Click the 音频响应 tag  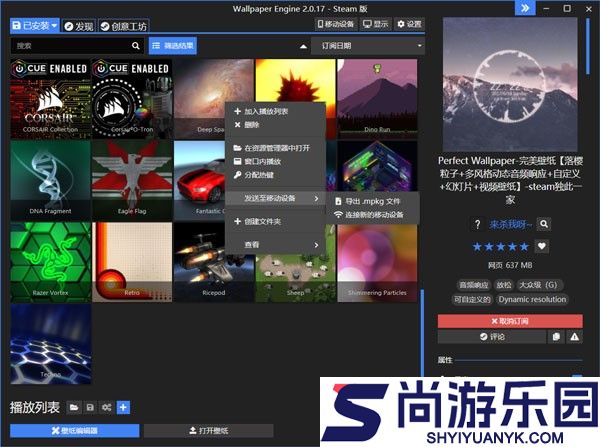(474, 285)
